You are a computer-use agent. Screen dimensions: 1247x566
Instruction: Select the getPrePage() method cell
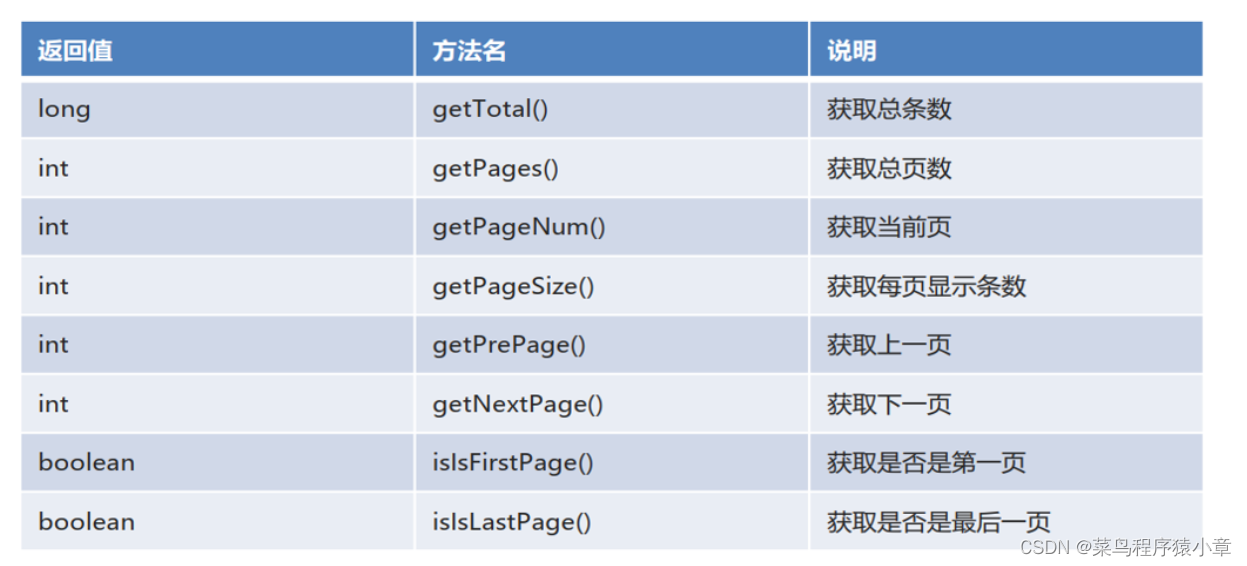coord(612,345)
